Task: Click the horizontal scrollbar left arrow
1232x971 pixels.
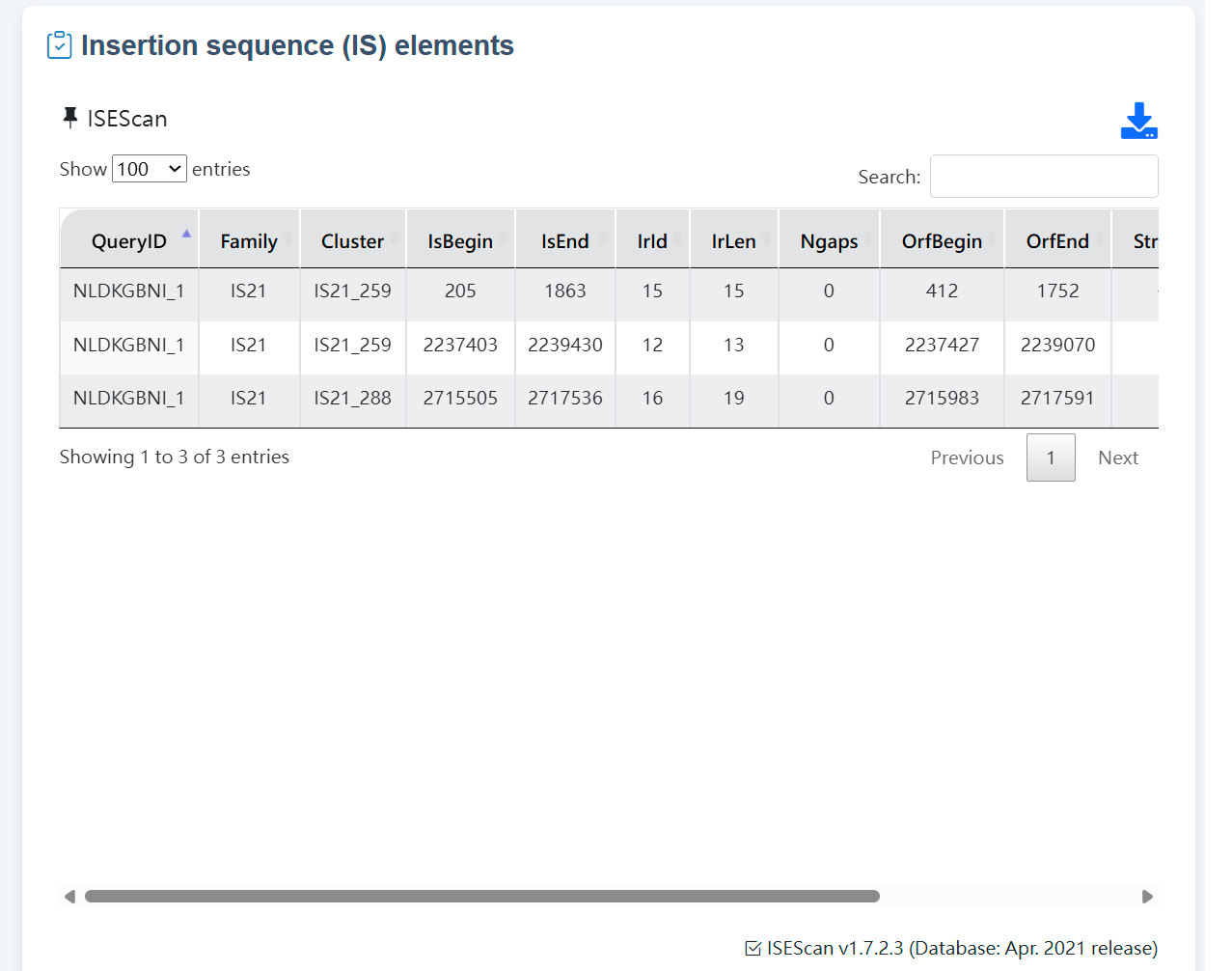Action: pyautogui.click(x=69, y=897)
